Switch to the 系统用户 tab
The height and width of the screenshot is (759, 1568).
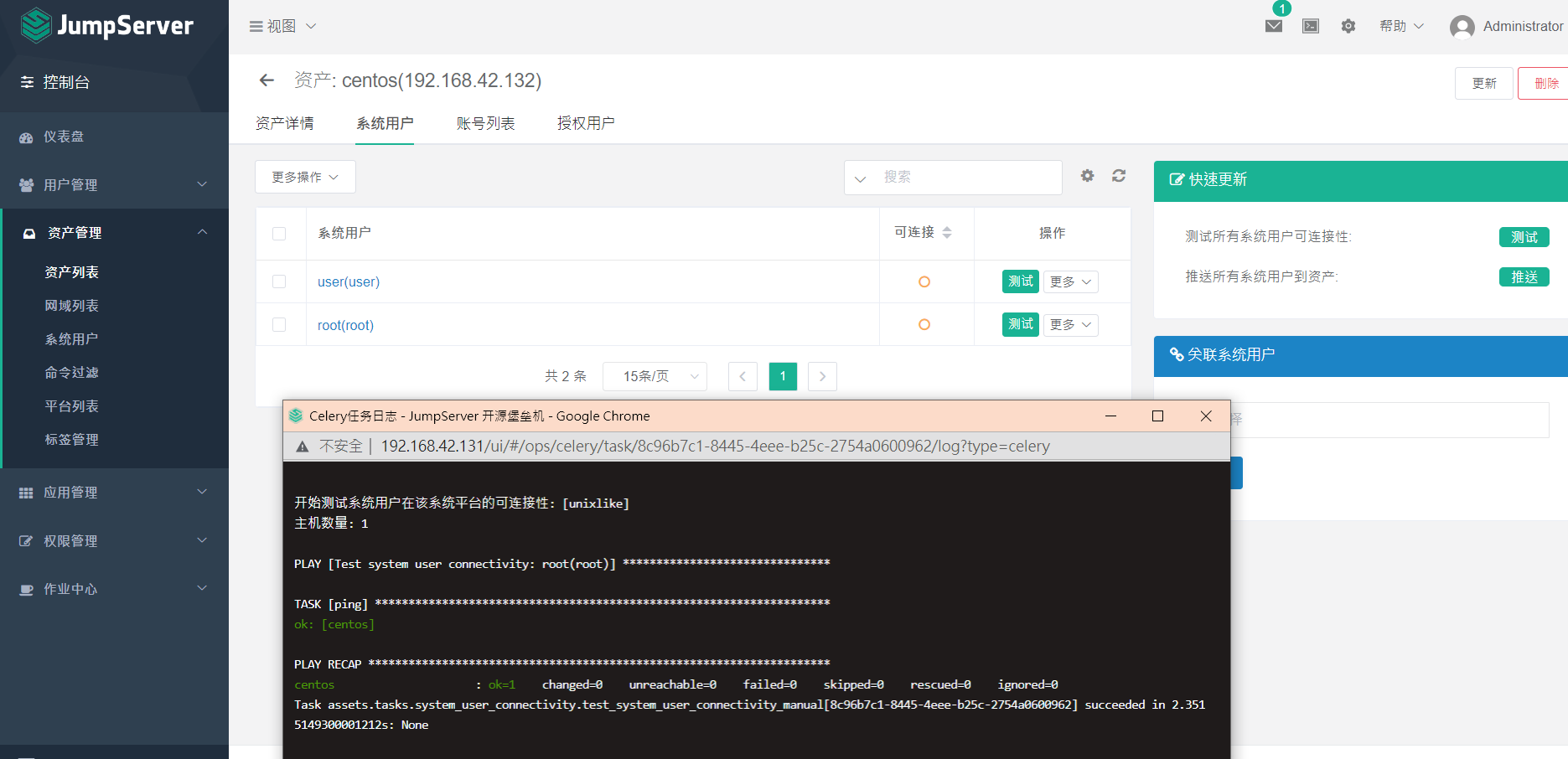click(385, 123)
